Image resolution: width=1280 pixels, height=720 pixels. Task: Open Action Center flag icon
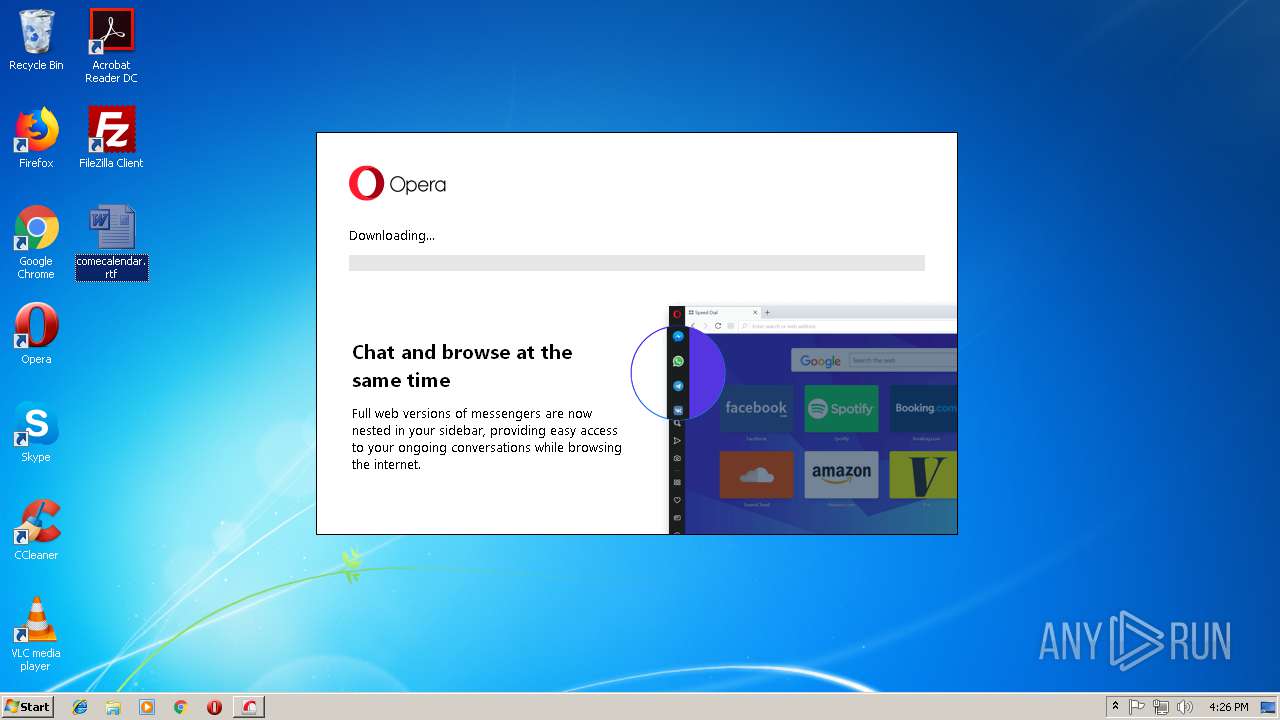[x=1137, y=707]
